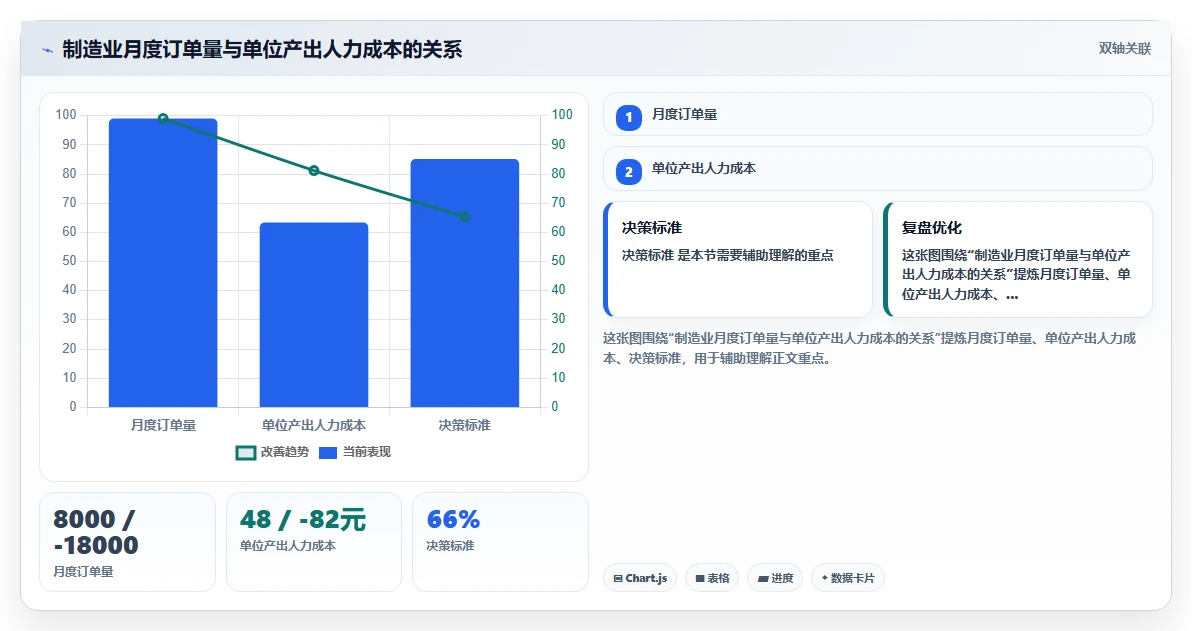Image resolution: width=1192 pixels, height=631 pixels.
Task: Click the blue 当前表现 legend color box
Action: click(328, 453)
